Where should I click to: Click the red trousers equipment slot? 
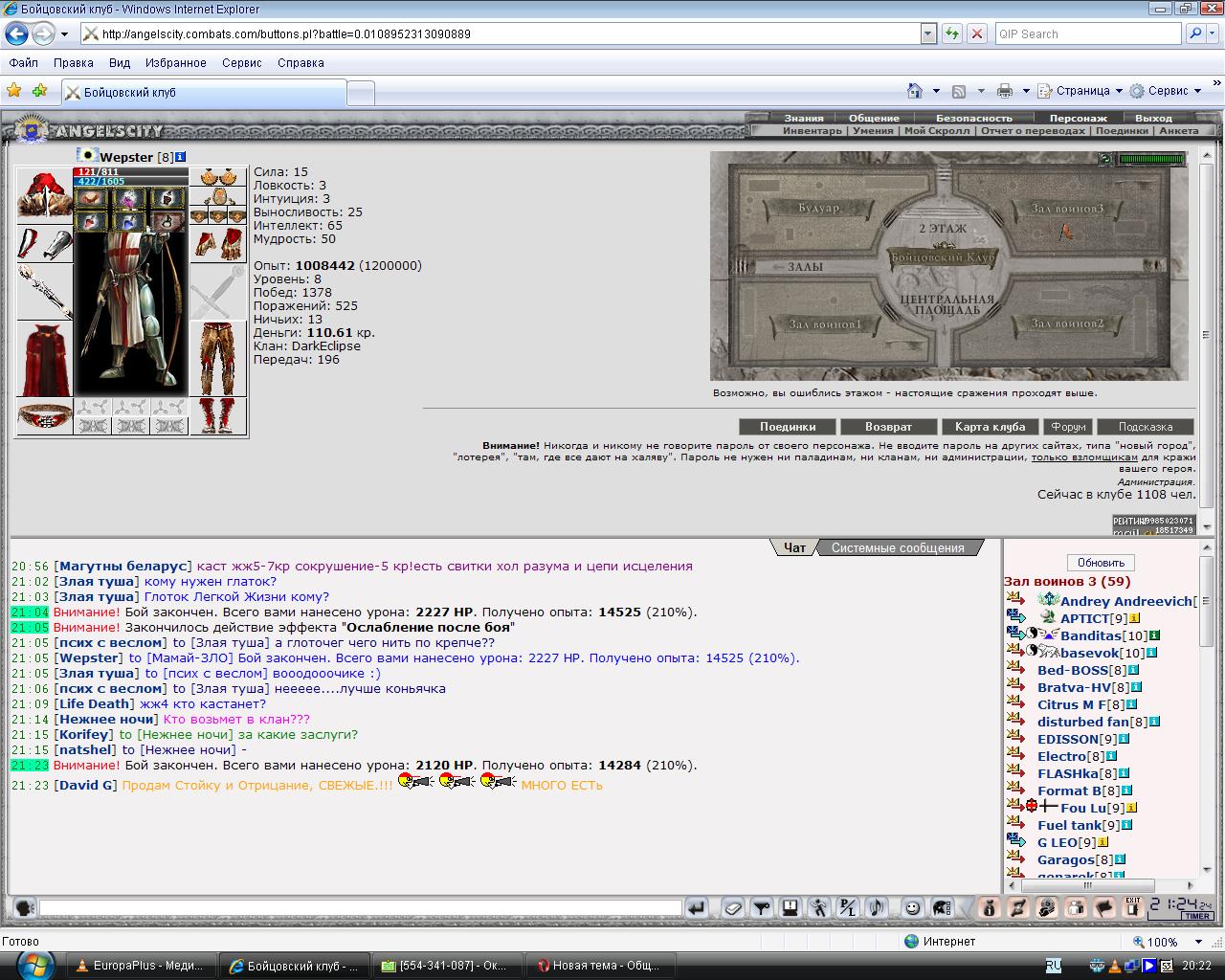[x=218, y=358]
